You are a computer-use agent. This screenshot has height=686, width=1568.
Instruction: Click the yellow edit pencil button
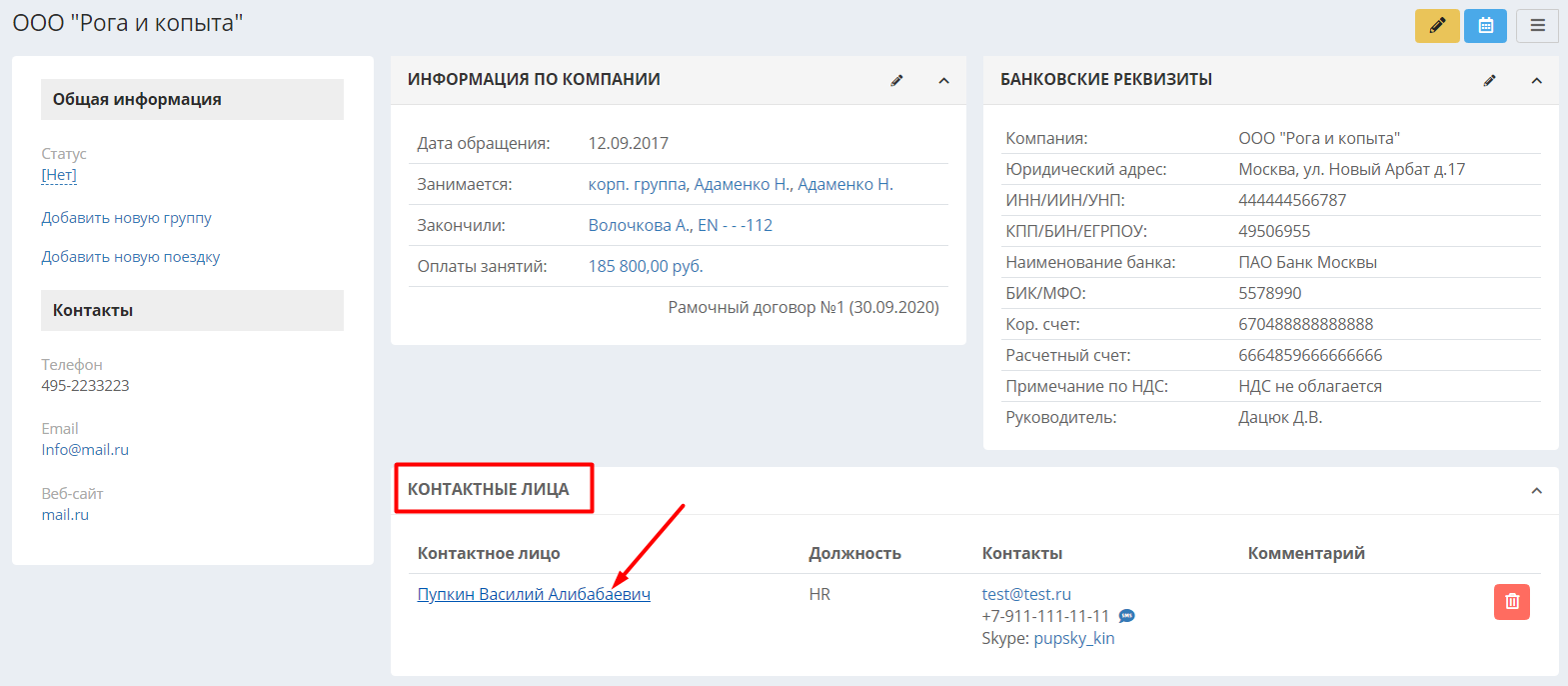pos(1437,26)
